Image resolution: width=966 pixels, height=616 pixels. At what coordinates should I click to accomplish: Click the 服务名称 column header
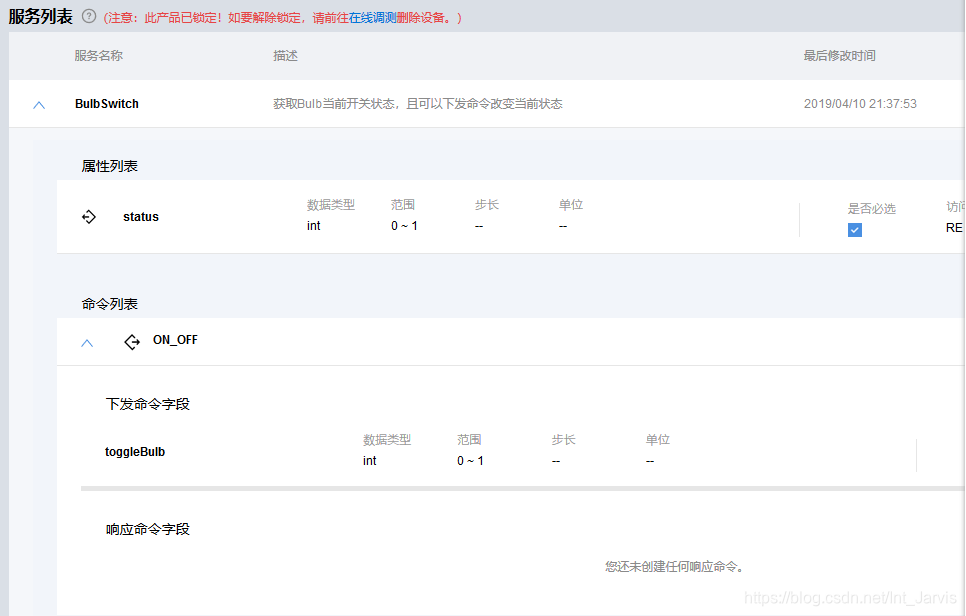[x=99, y=55]
